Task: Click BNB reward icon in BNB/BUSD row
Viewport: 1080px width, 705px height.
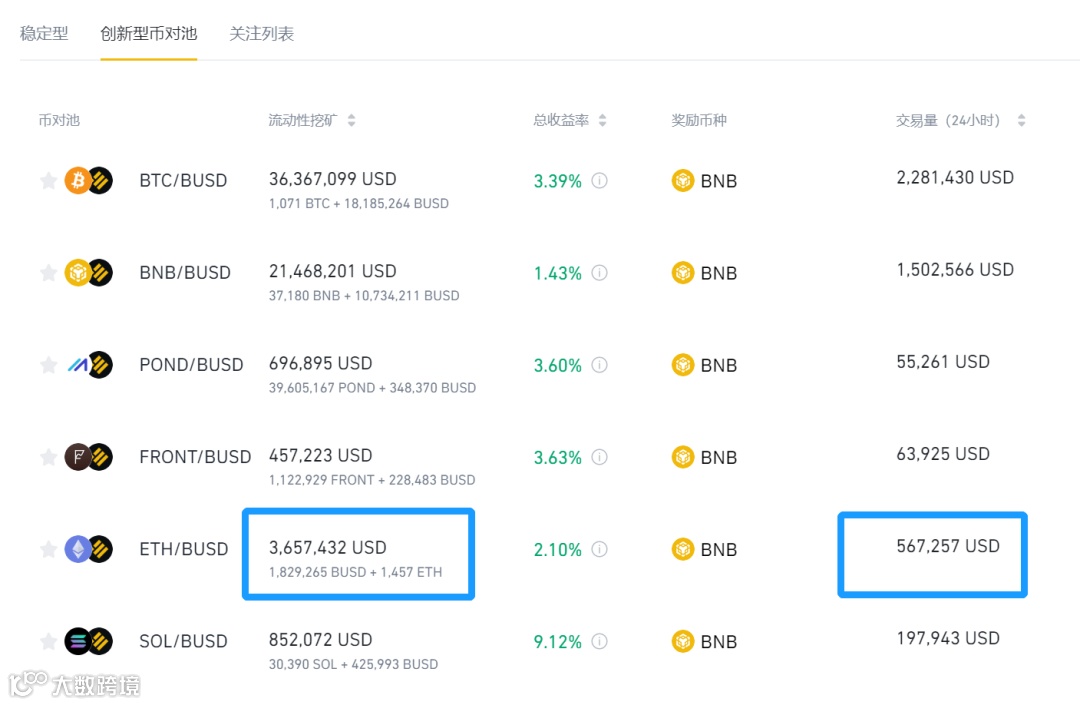Action: pyautogui.click(x=683, y=273)
